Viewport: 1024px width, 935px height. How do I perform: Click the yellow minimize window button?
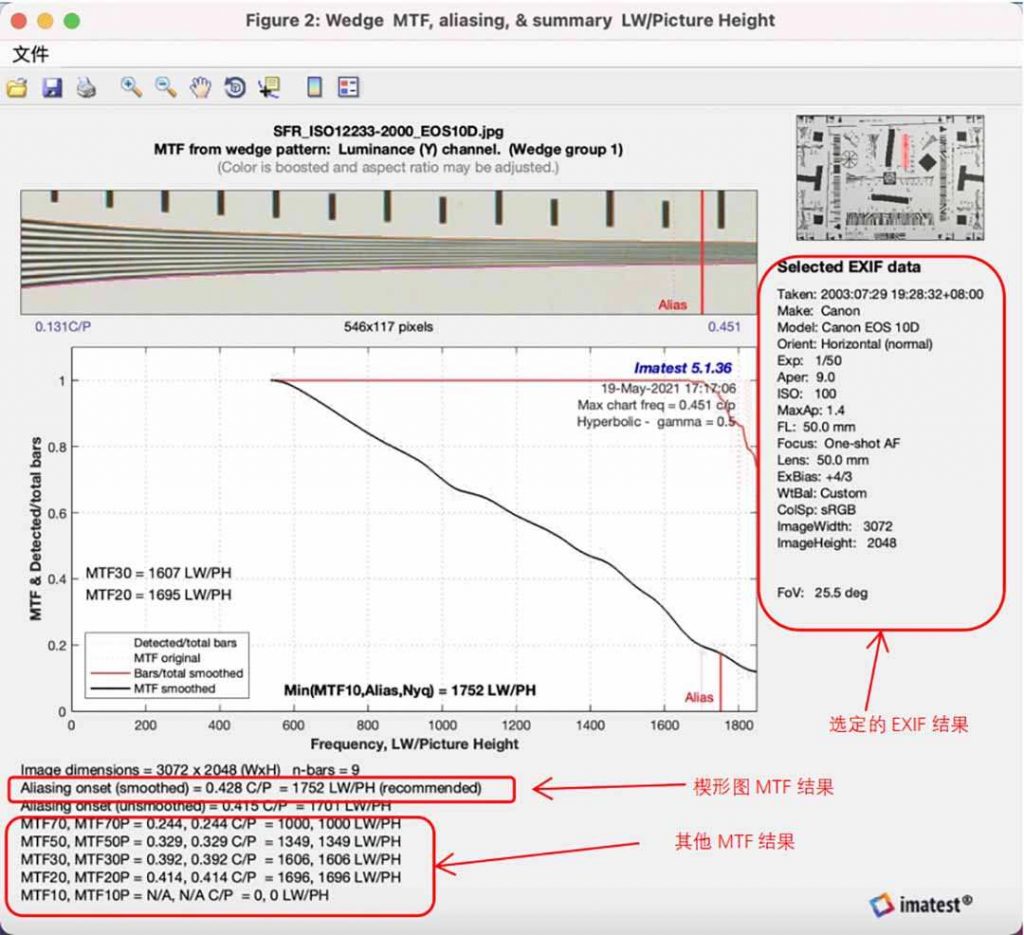[45, 21]
